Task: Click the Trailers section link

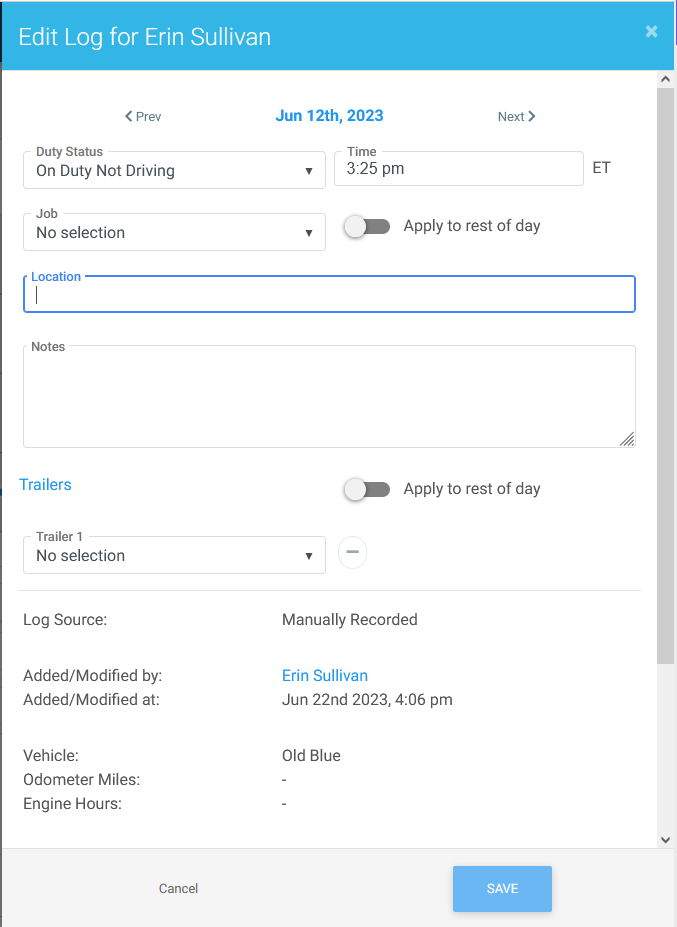Action: point(46,485)
